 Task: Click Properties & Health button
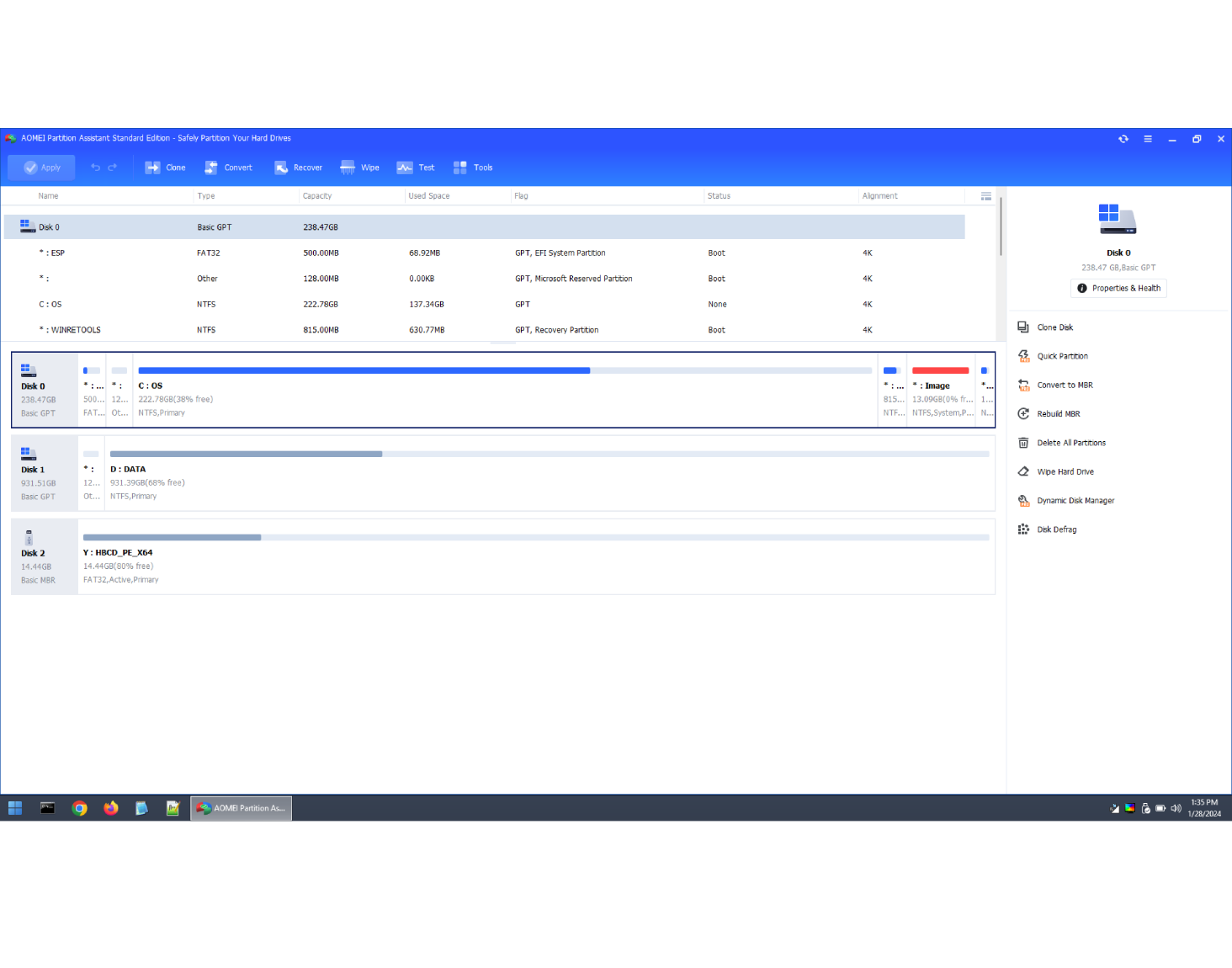coord(1118,288)
